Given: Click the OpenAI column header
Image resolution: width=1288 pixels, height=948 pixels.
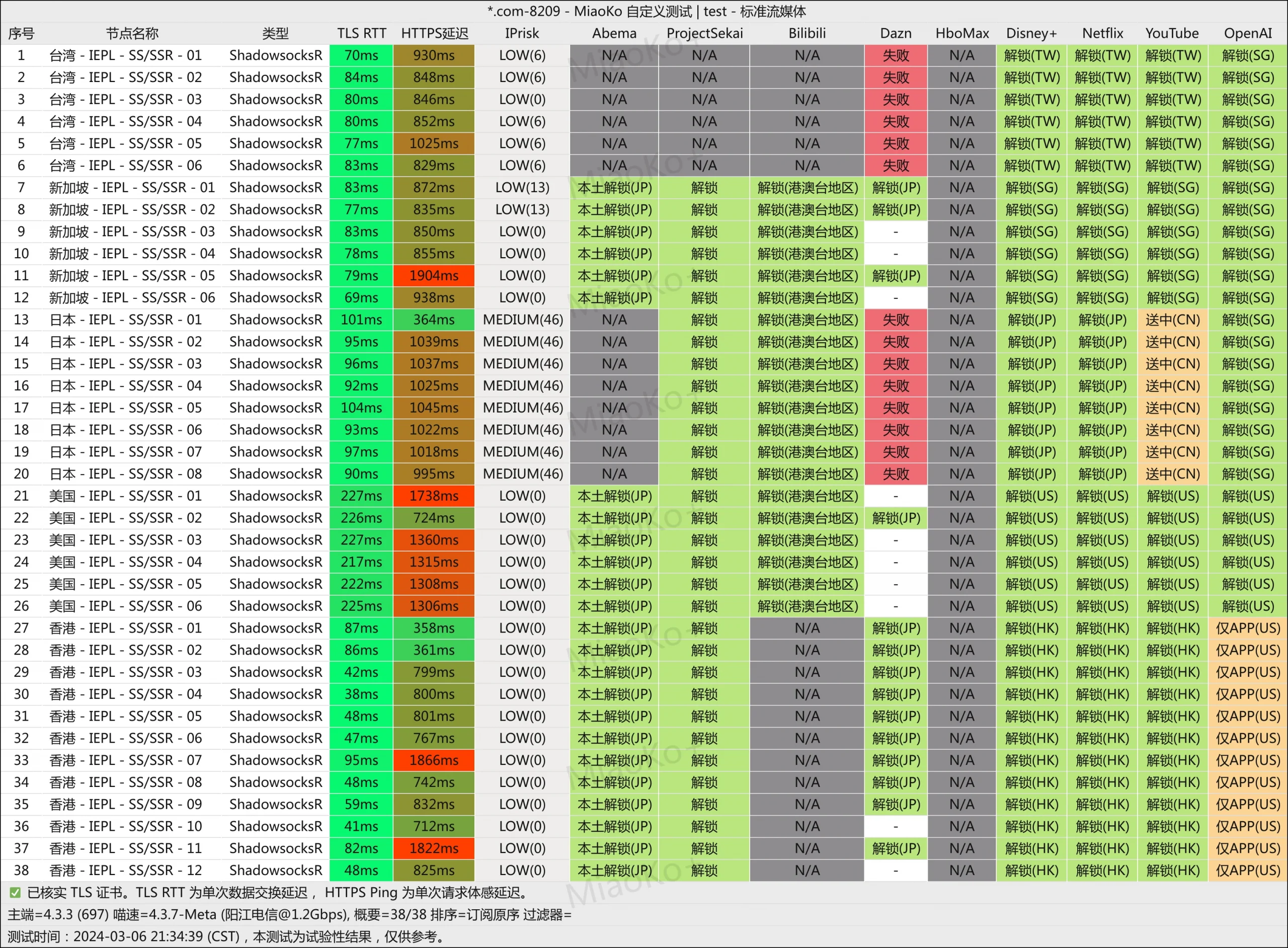Looking at the screenshot, I should point(1247,33).
